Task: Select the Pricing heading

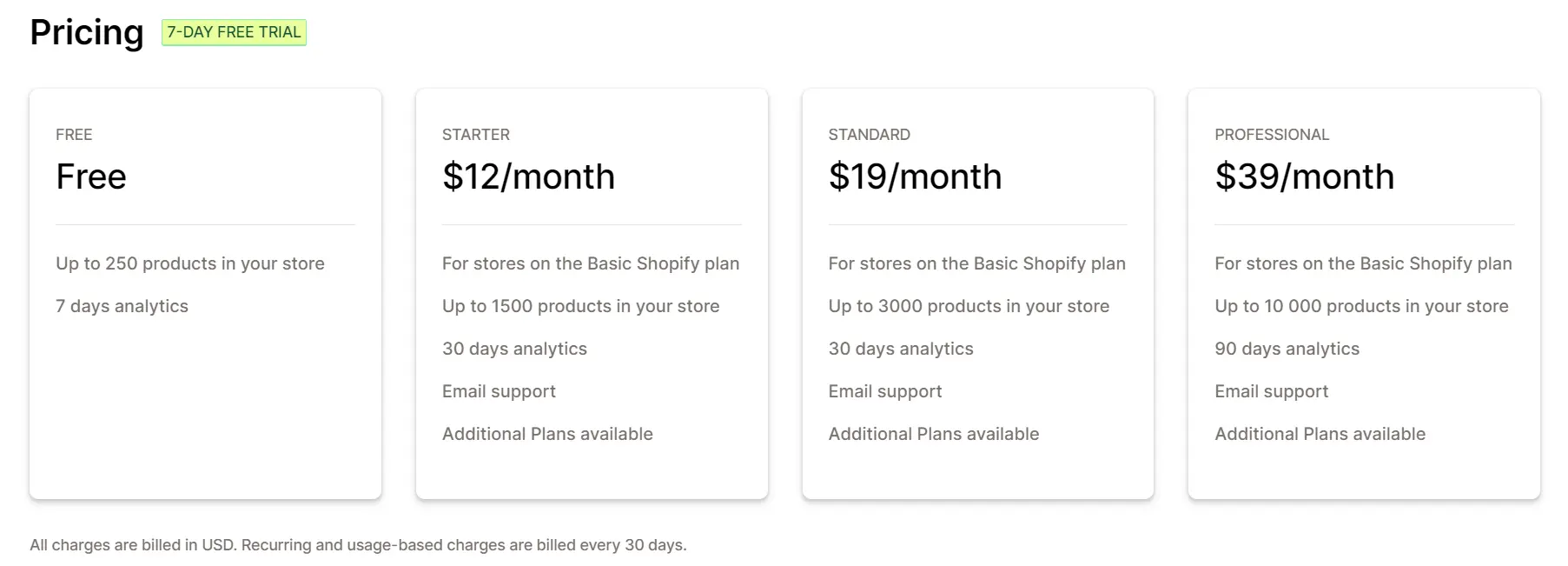Action: click(x=87, y=33)
